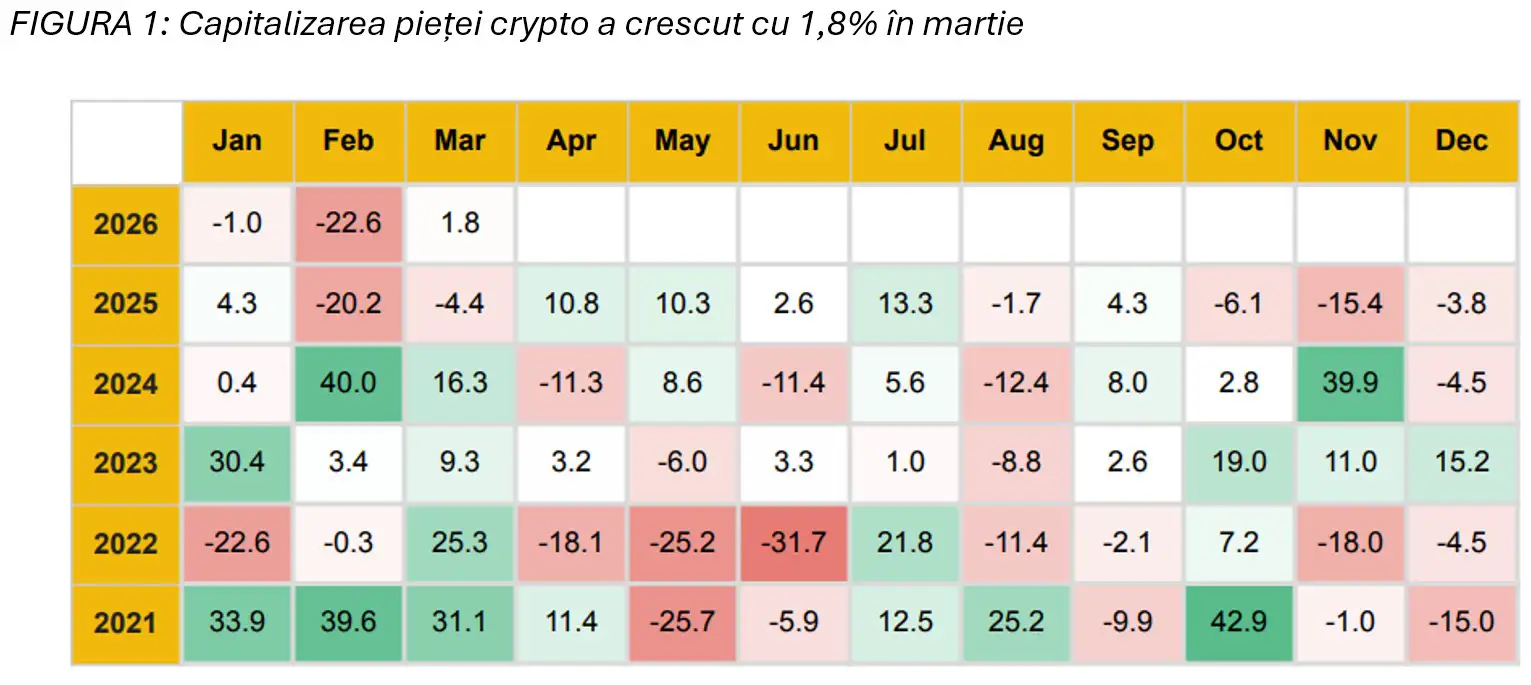
Task: Select the -25.7 cell in May 2021
Action: pos(682,624)
